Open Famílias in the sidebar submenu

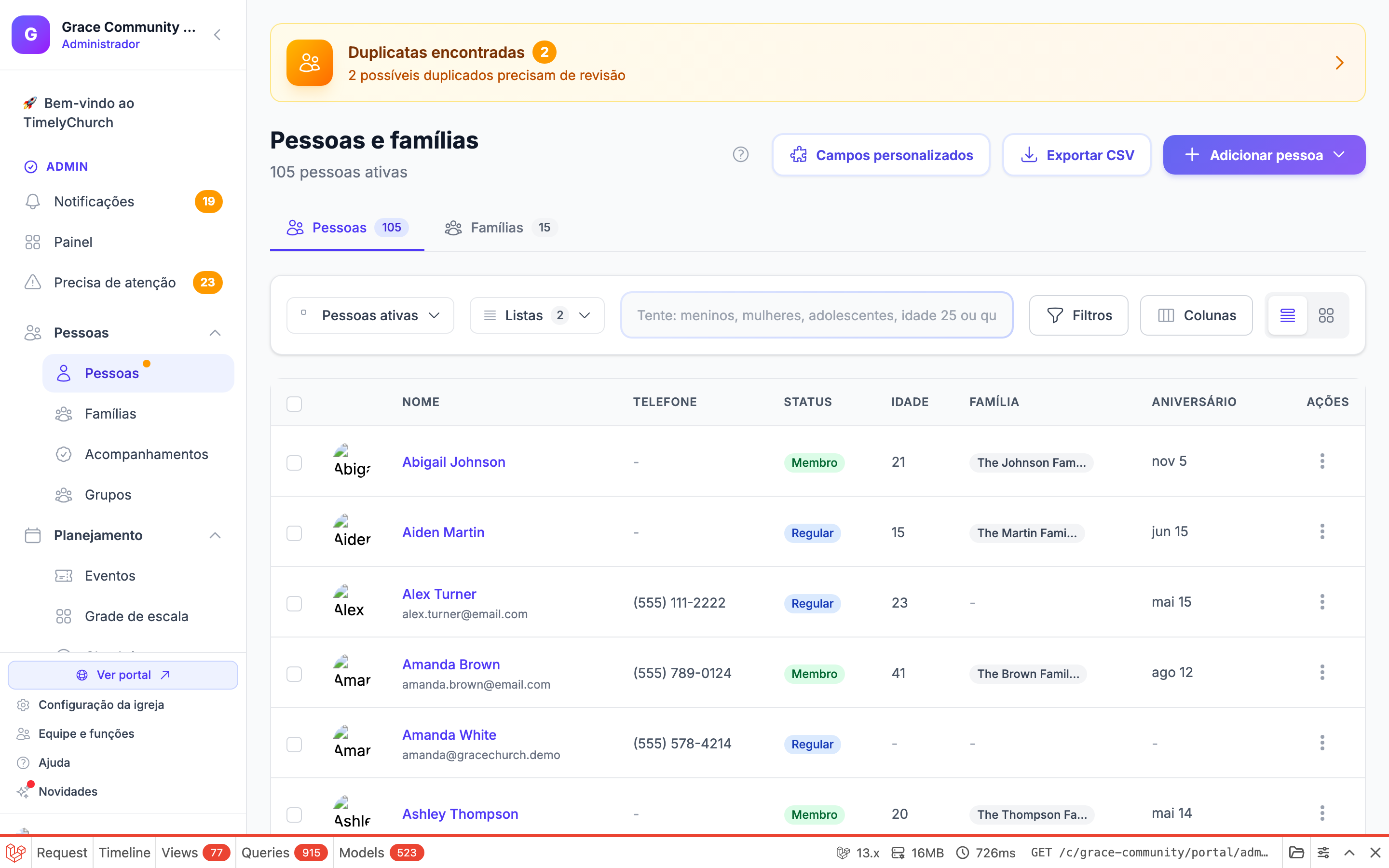(x=138, y=414)
